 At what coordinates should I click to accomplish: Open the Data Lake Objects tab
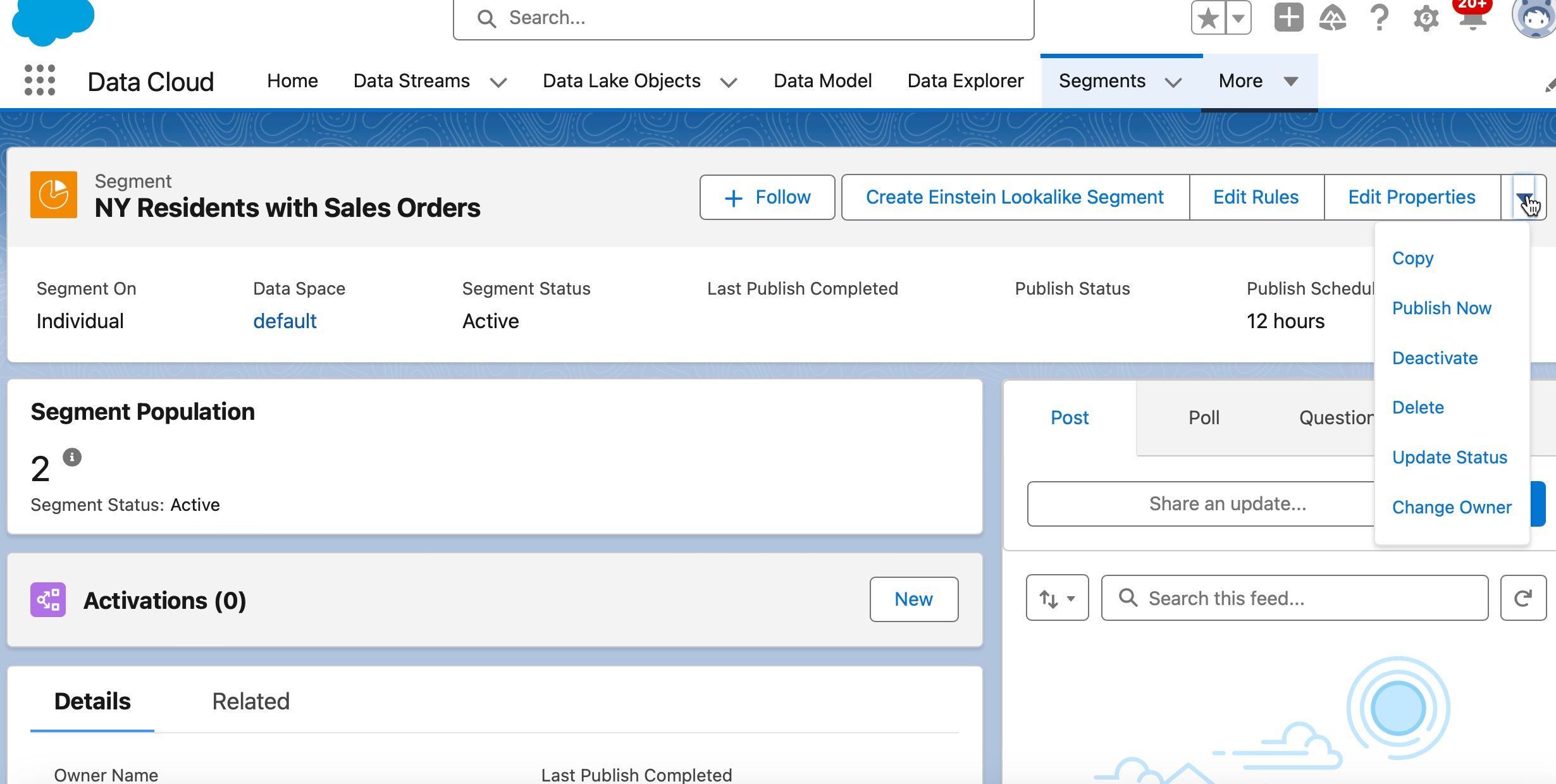point(621,81)
